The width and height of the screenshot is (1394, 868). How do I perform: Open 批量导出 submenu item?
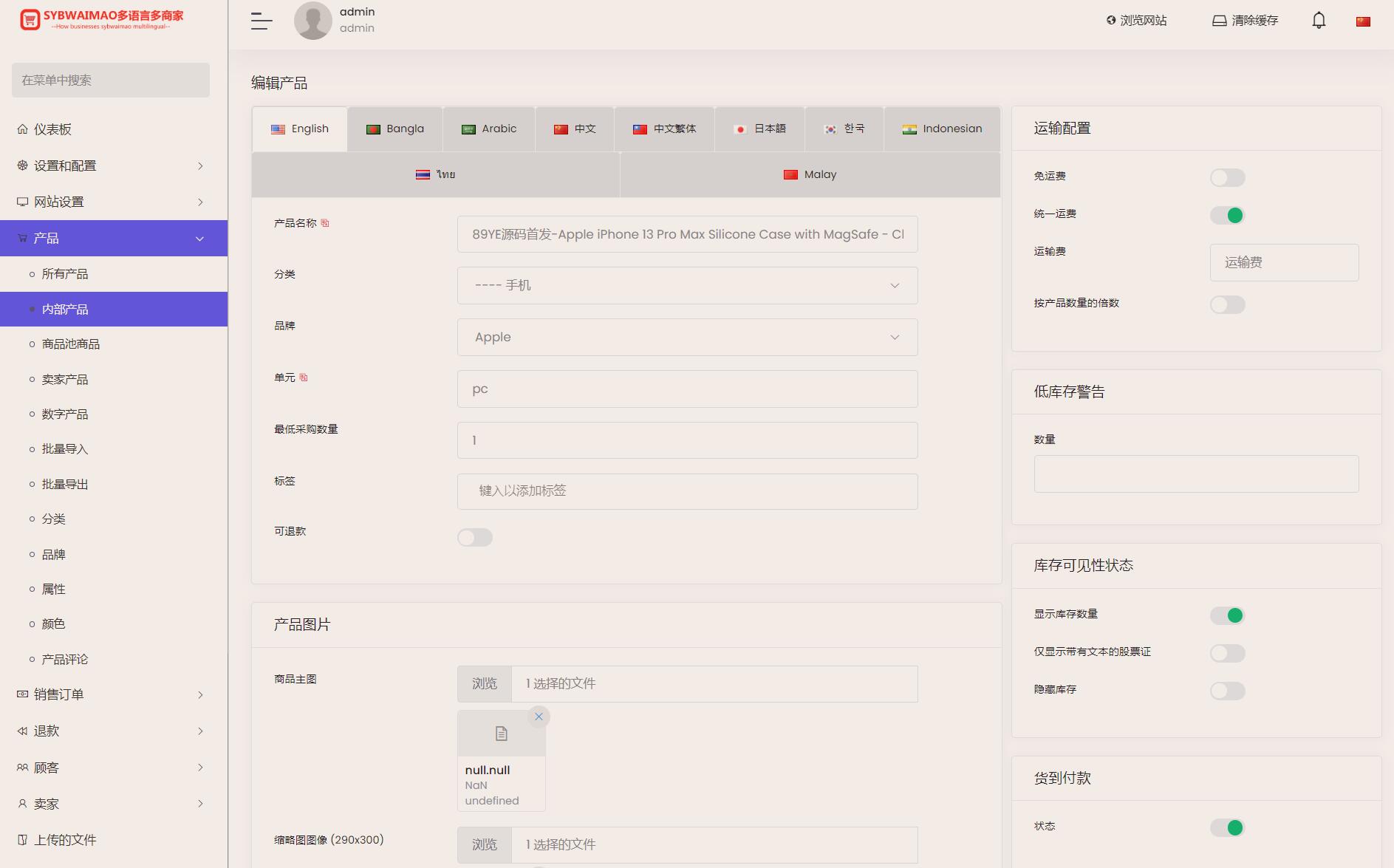114,485
